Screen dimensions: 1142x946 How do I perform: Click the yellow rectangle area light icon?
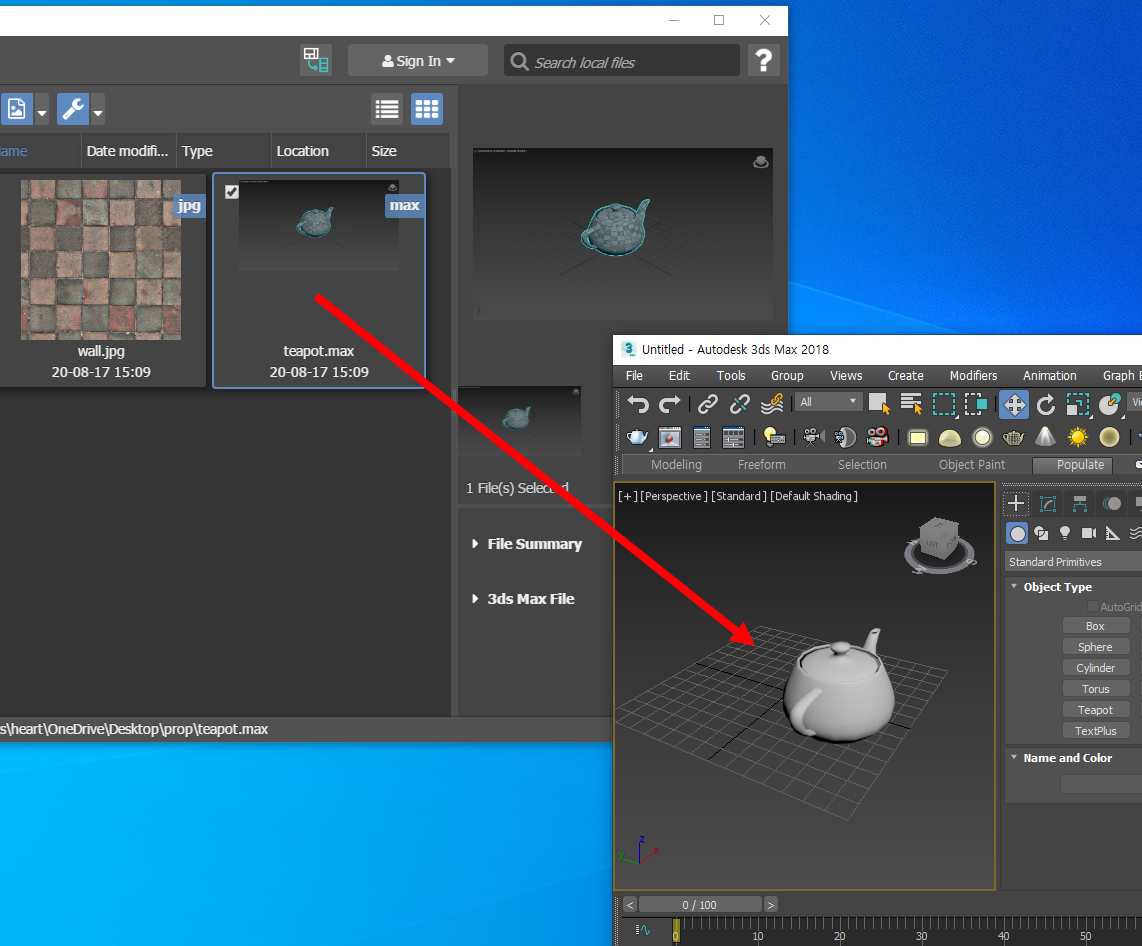pyautogui.click(x=918, y=438)
